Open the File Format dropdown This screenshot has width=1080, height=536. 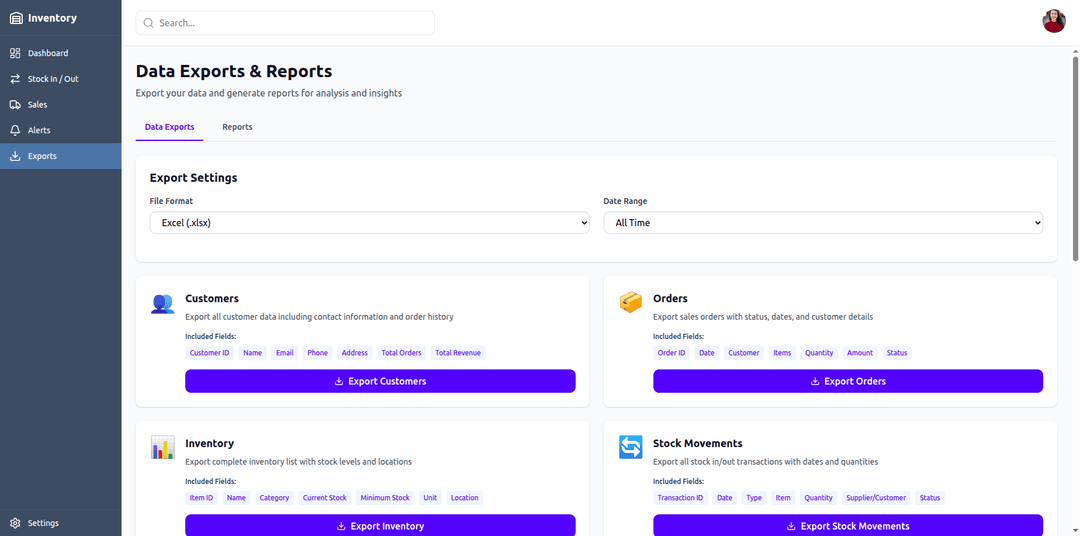369,223
